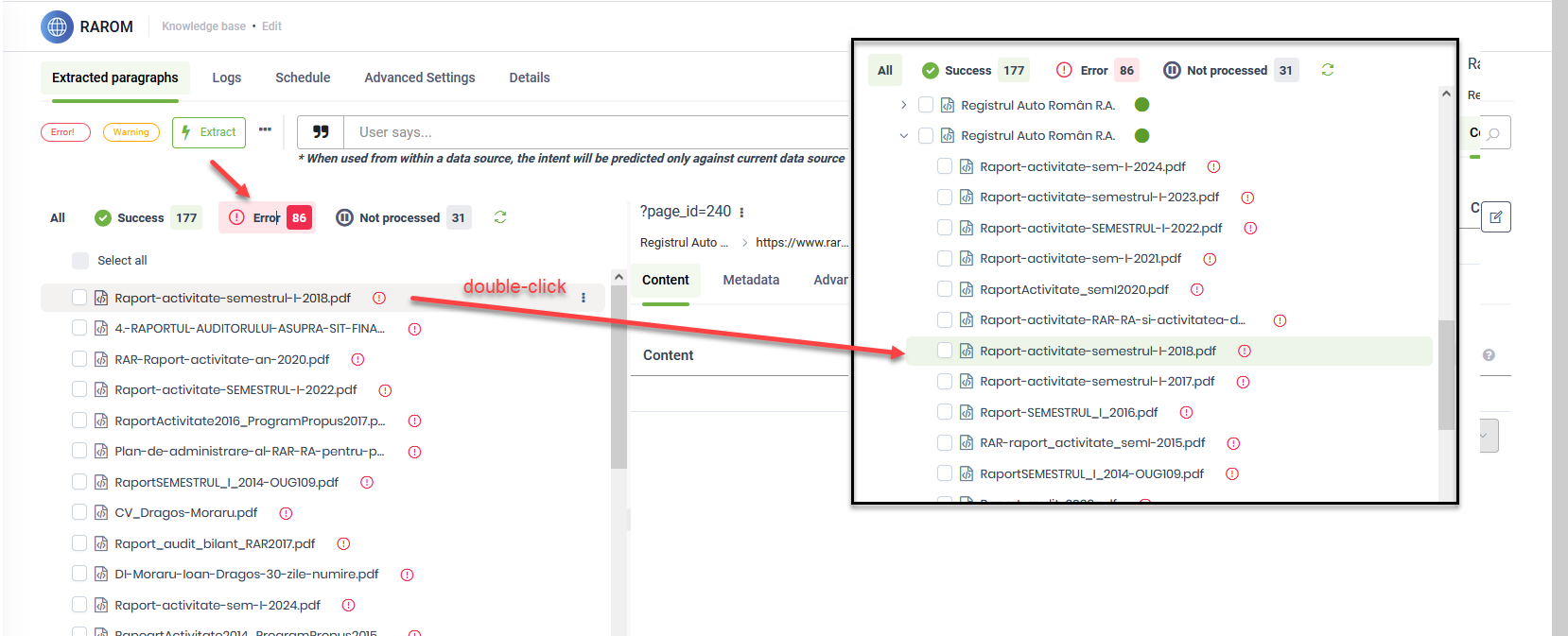
Task: Select the Content tab beside Metadata
Action: (x=666, y=280)
